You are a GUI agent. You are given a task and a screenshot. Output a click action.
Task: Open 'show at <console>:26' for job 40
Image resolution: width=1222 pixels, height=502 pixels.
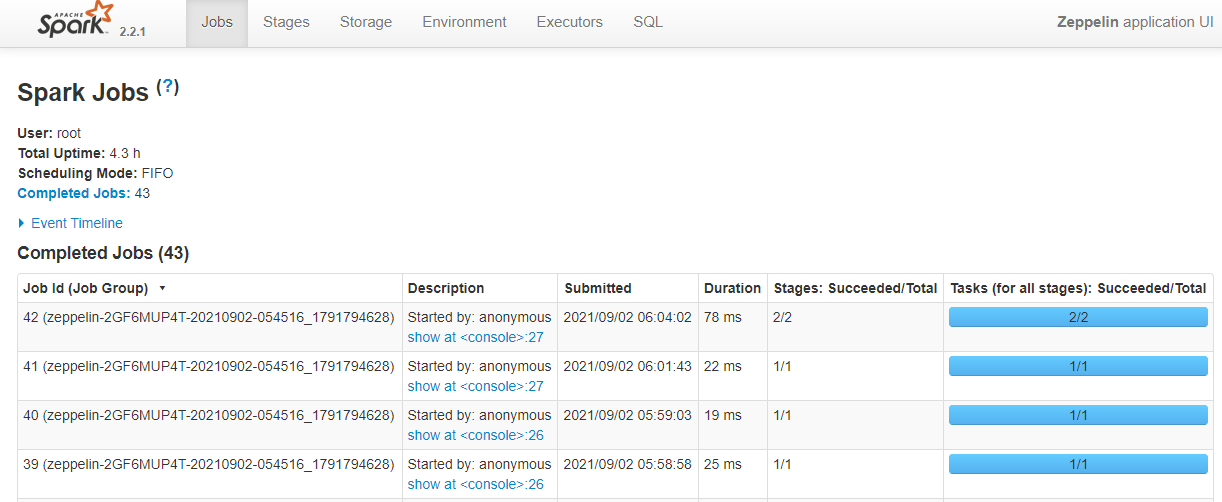[x=476, y=435]
